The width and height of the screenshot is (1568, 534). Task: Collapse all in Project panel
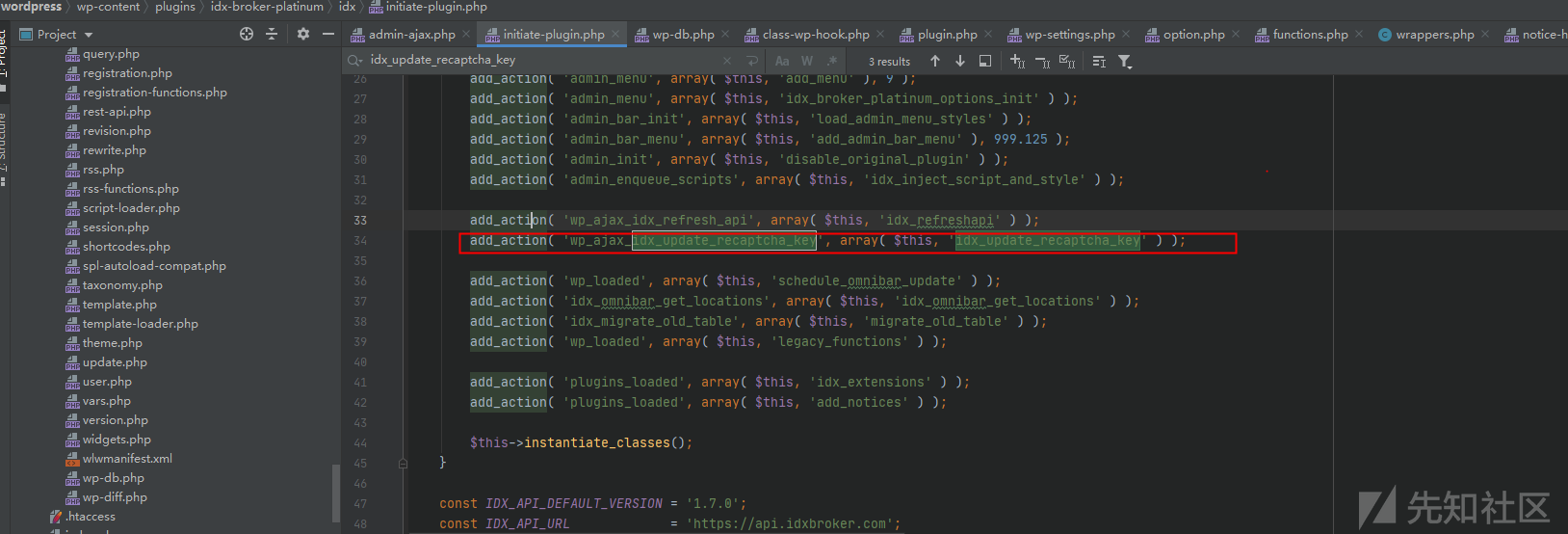pyautogui.click(x=272, y=34)
